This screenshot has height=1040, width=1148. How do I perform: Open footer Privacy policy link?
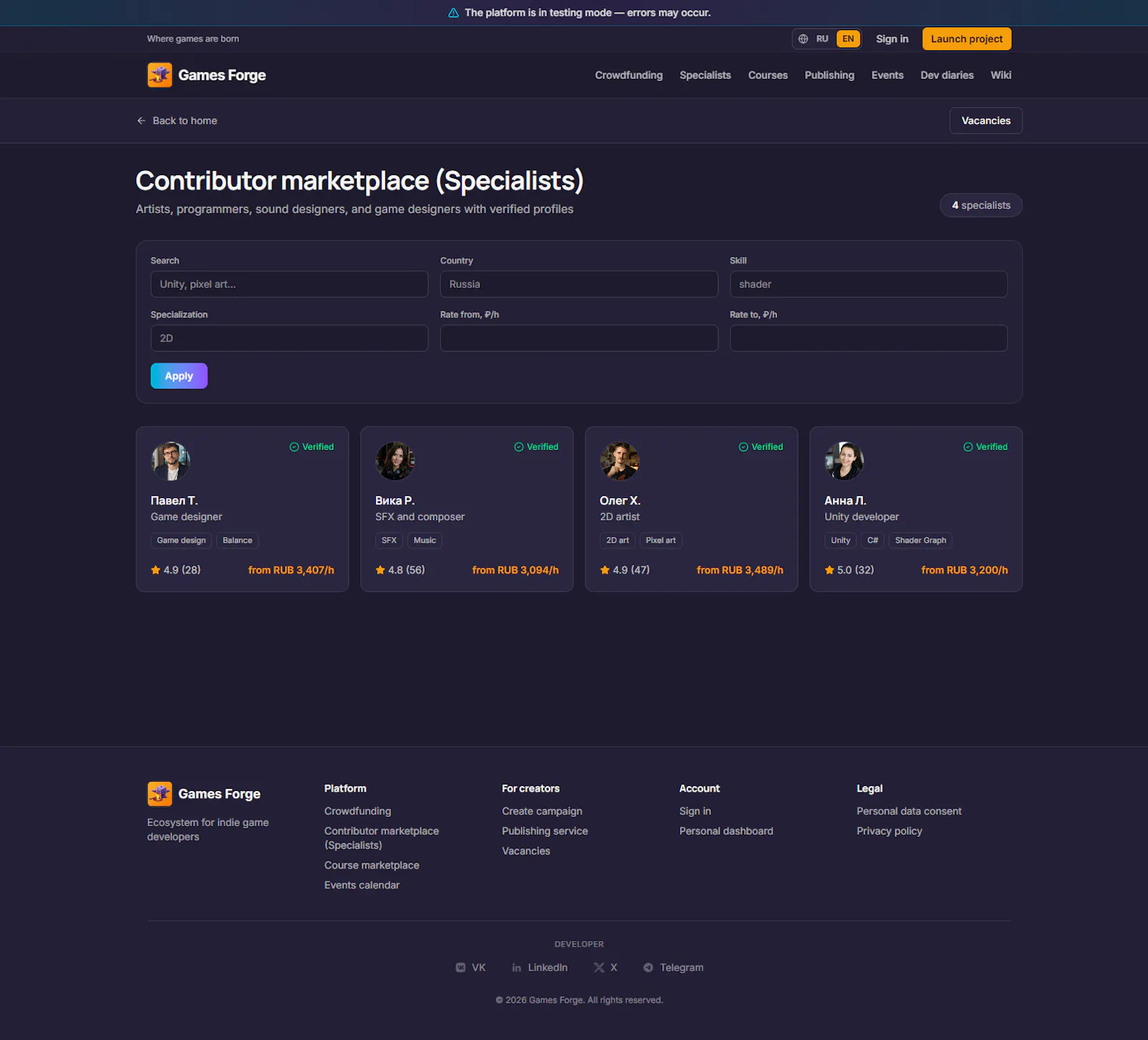(x=889, y=831)
